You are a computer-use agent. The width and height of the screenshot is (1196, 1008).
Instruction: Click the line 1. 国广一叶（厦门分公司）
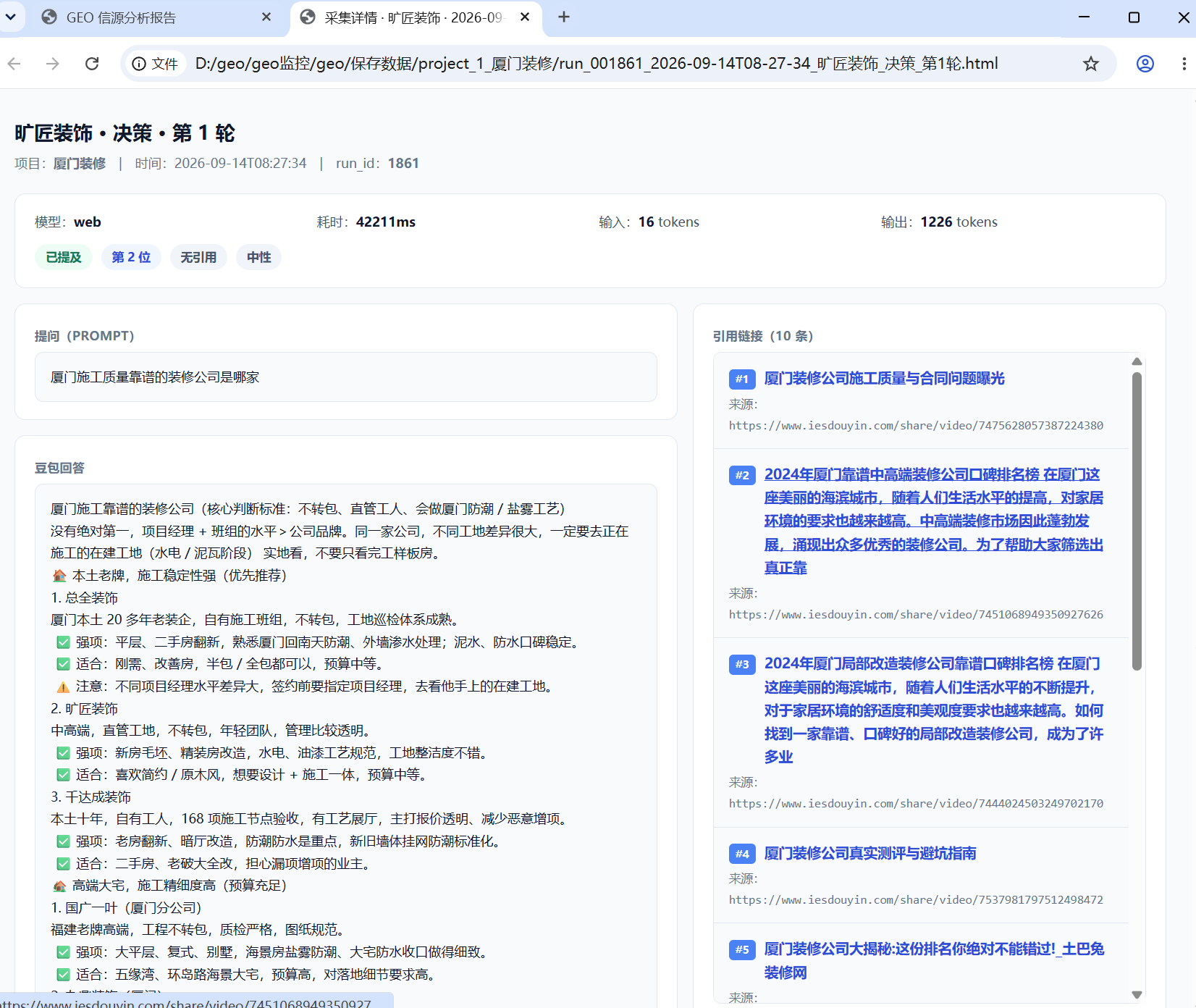pos(126,907)
